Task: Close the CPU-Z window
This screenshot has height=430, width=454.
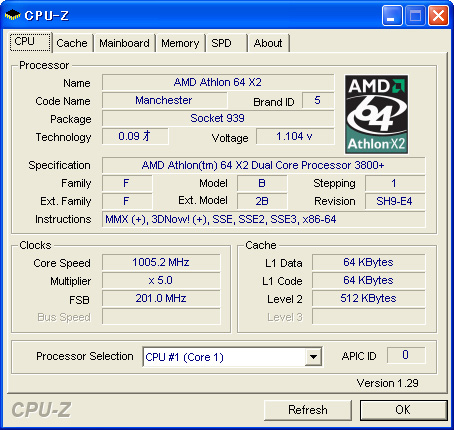Action: click(438, 15)
